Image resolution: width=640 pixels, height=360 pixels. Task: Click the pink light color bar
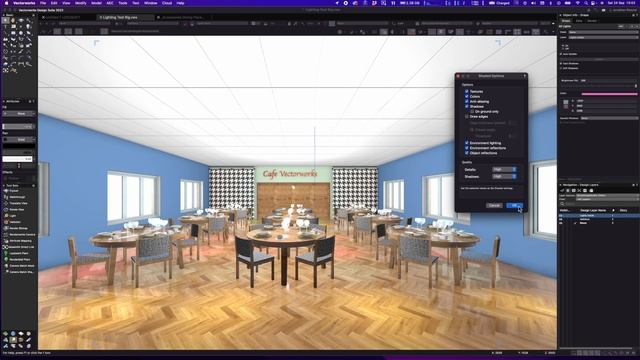(609, 94)
